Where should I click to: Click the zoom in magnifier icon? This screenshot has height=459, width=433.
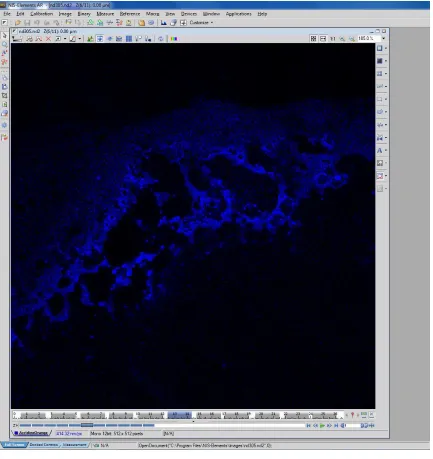click(342, 39)
